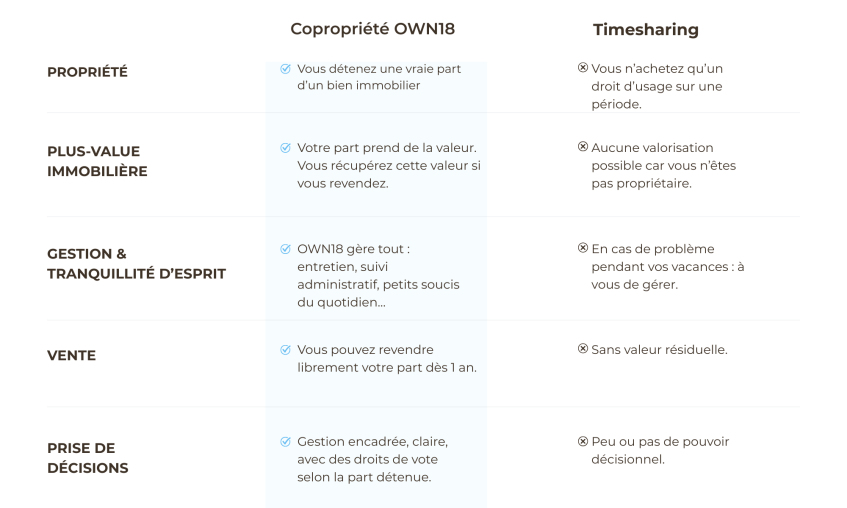Click the 'VENTE' row label

tap(71, 355)
